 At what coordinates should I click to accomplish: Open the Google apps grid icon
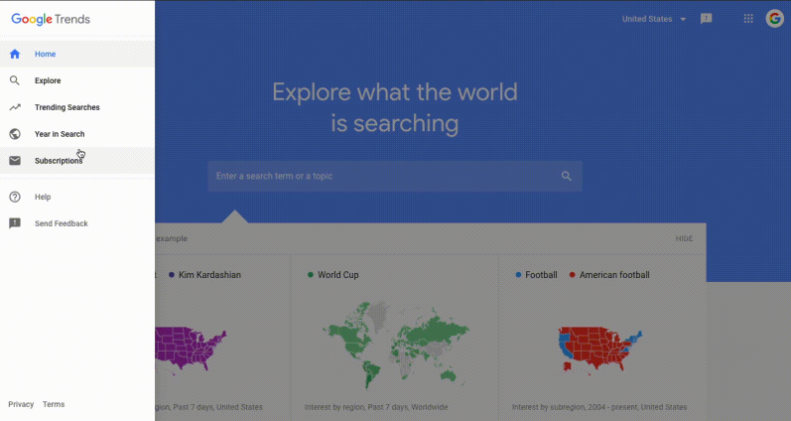pyautogui.click(x=748, y=19)
